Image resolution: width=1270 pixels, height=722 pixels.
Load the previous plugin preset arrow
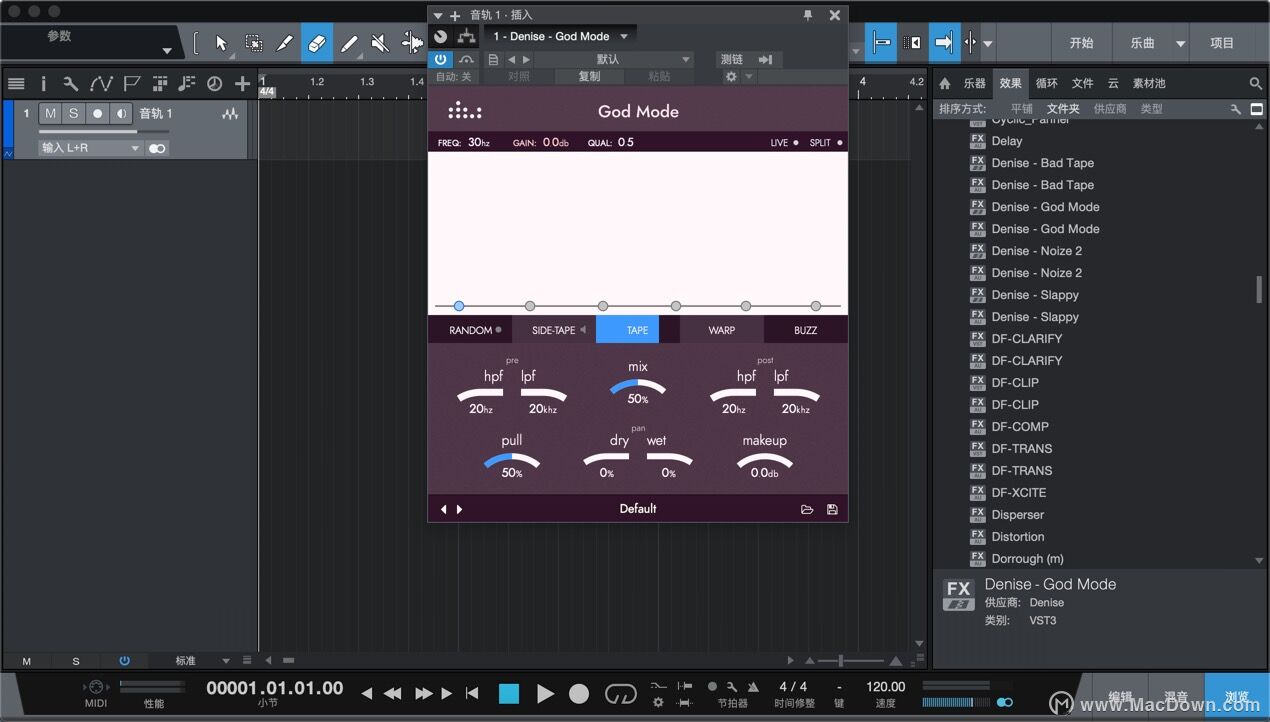(x=444, y=509)
